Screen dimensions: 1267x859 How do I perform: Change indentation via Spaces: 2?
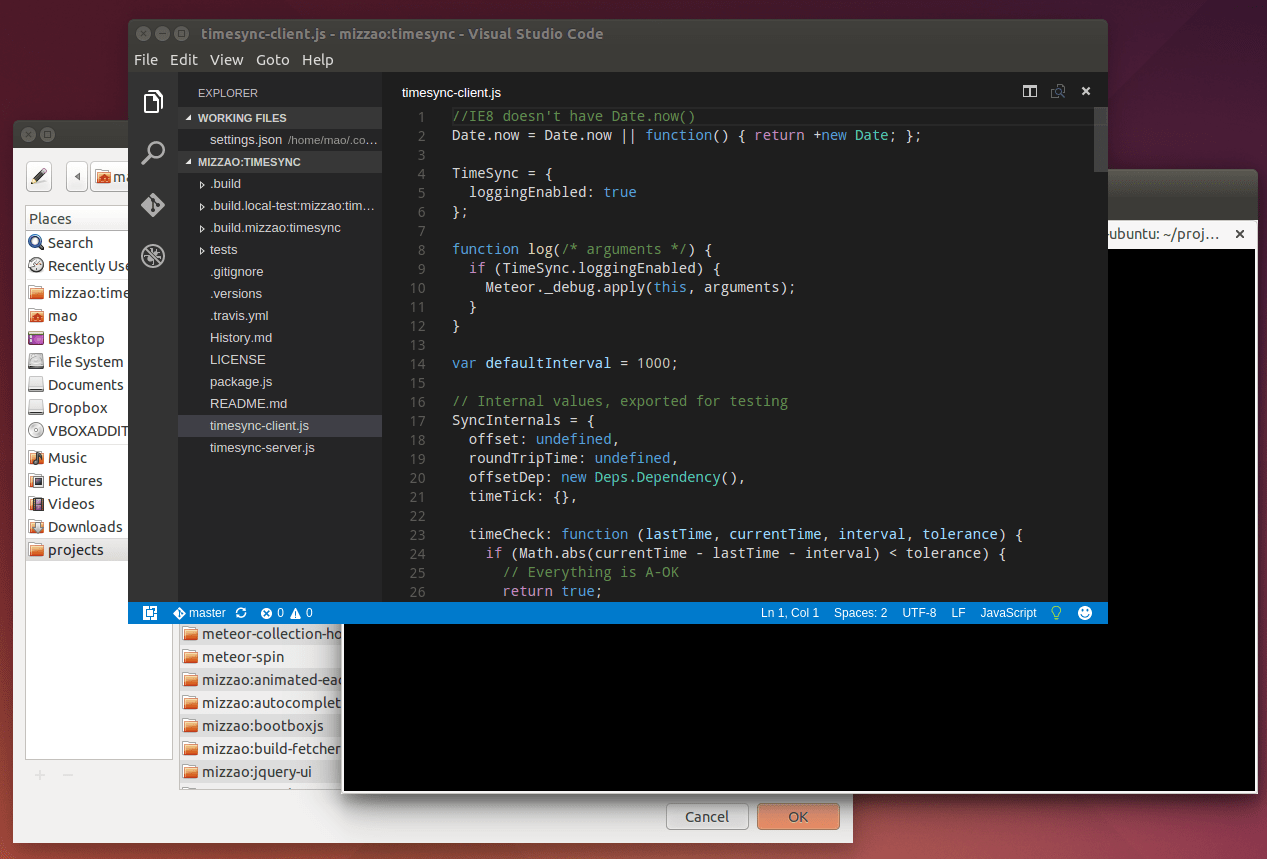tap(860, 613)
